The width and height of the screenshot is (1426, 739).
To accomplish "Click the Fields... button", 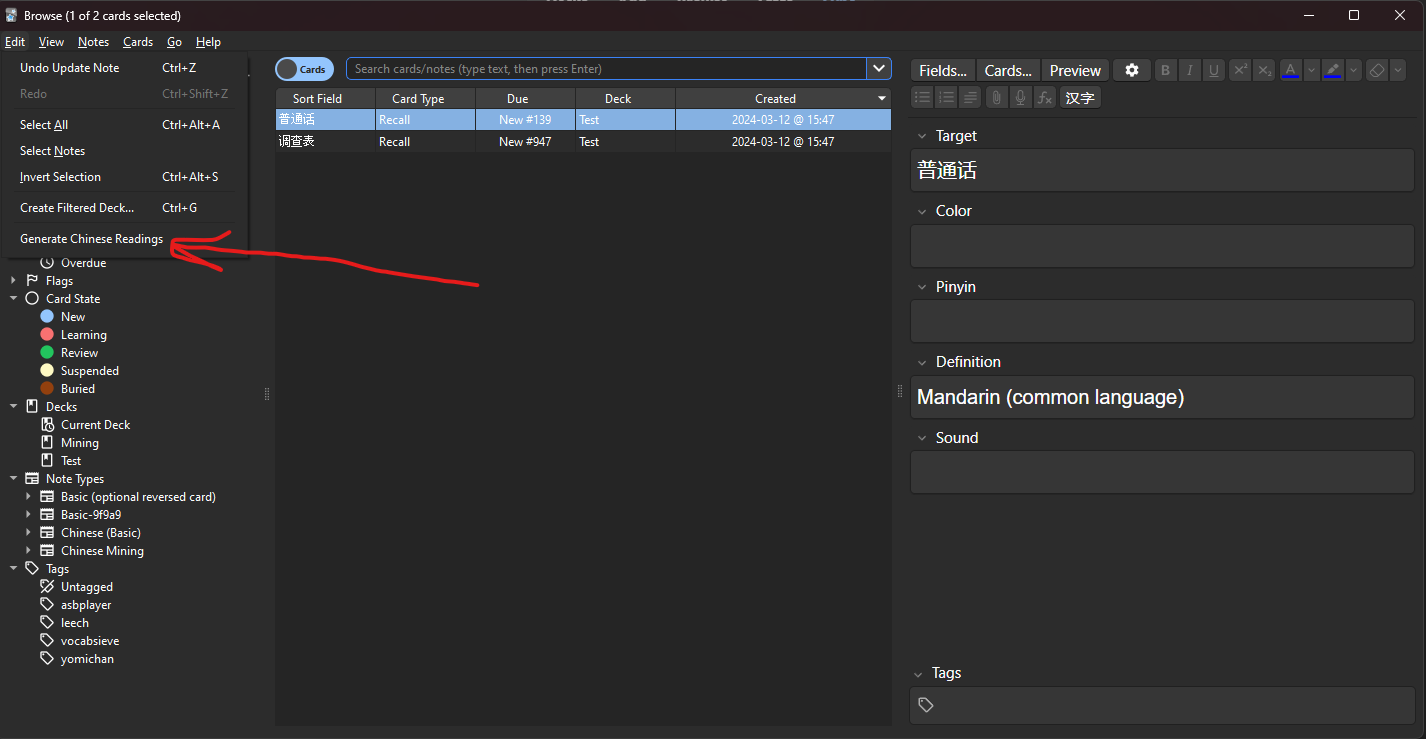I will coord(942,70).
